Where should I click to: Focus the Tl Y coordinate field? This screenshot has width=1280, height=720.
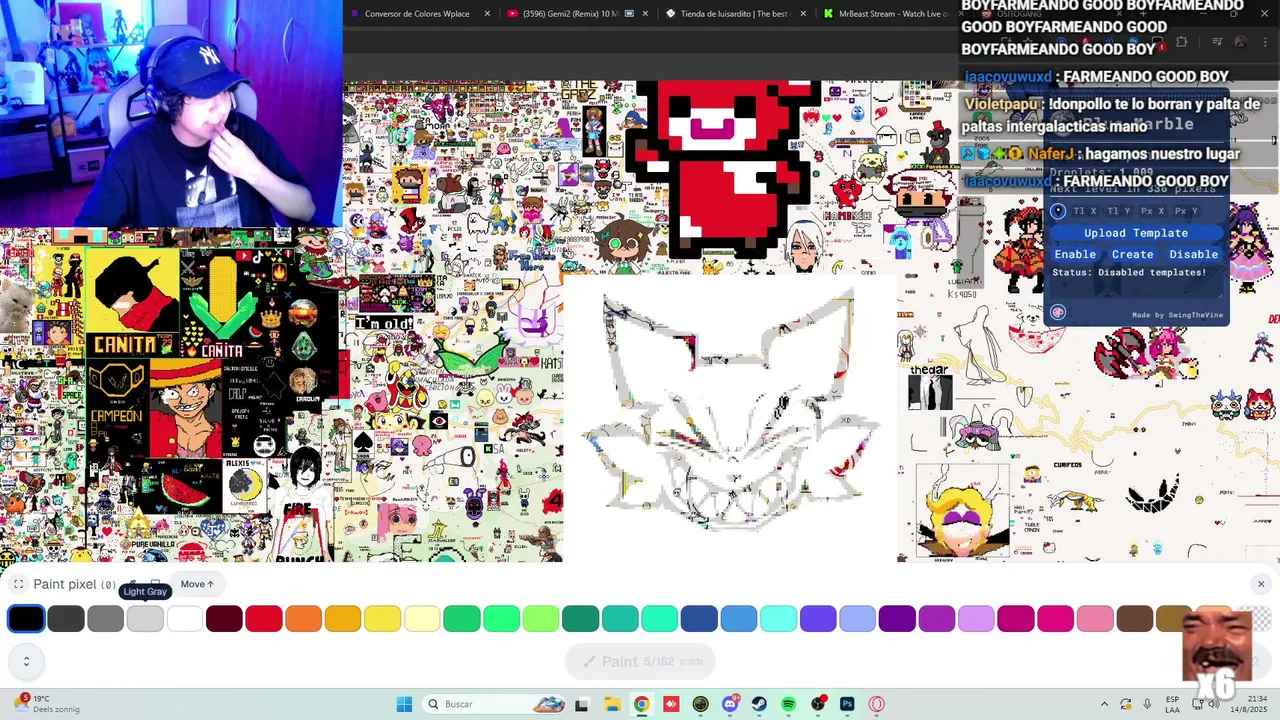pos(1119,211)
